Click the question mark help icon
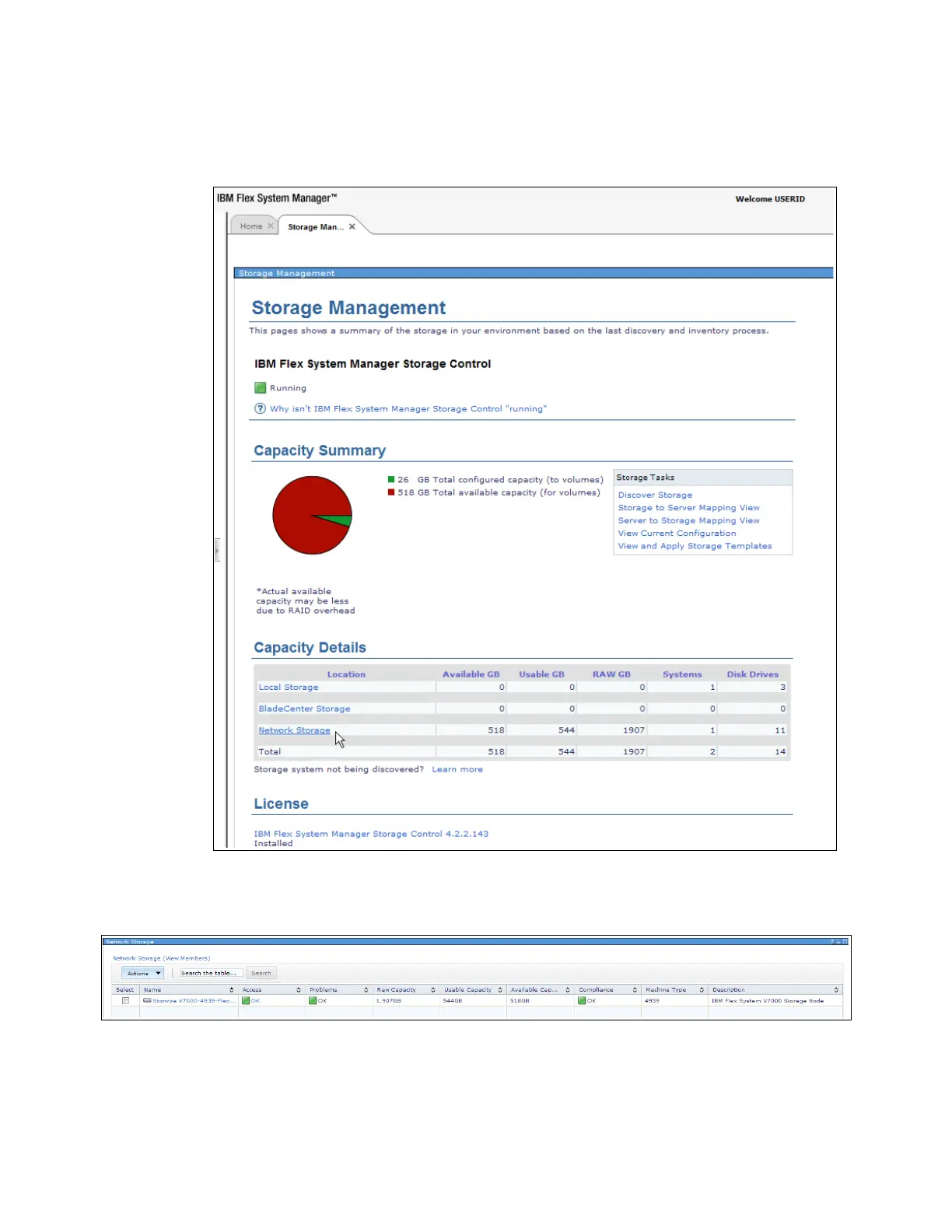This screenshot has width=952, height=1232. click(x=261, y=408)
